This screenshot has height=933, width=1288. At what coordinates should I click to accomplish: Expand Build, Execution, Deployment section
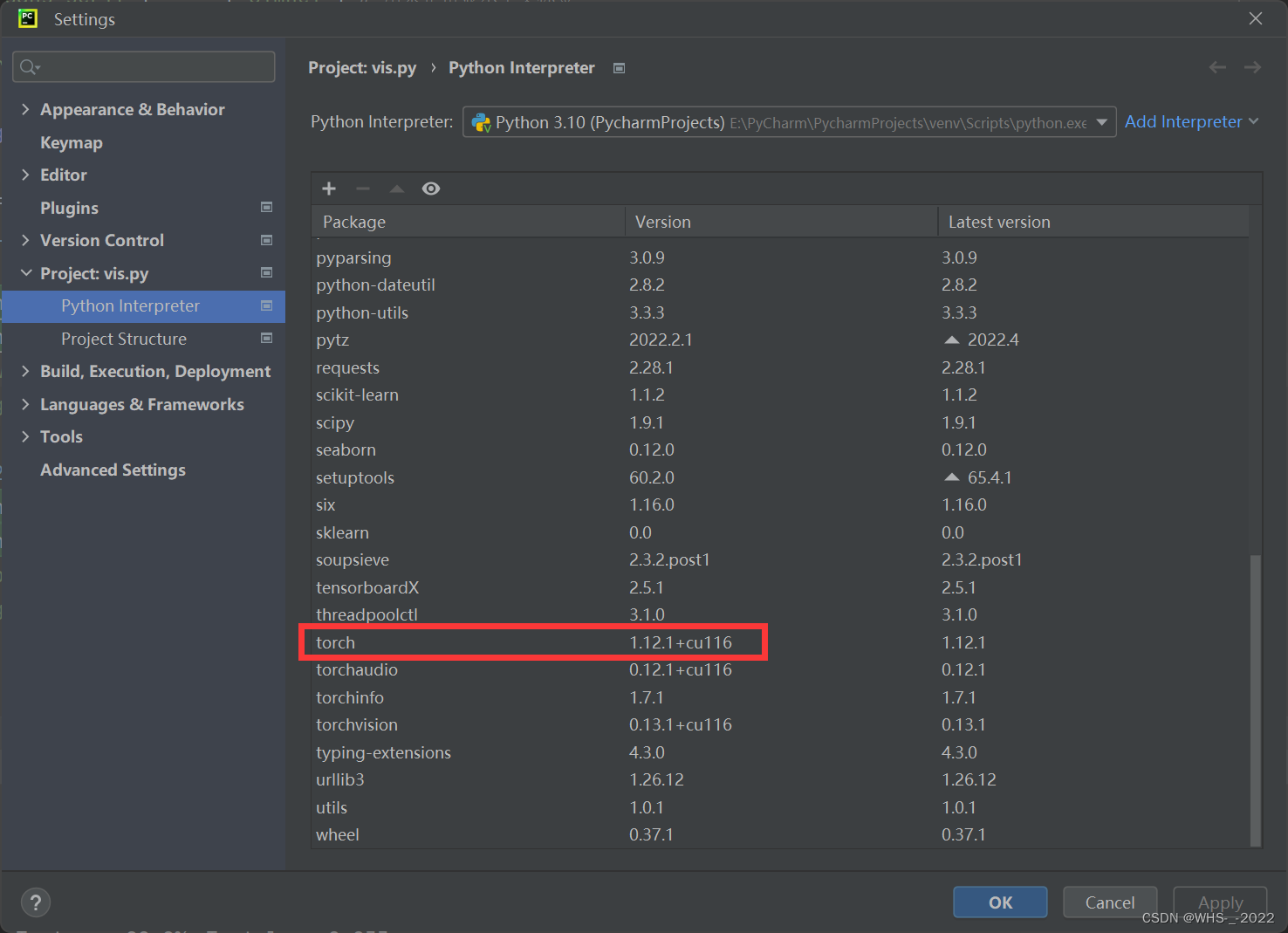[x=25, y=371]
